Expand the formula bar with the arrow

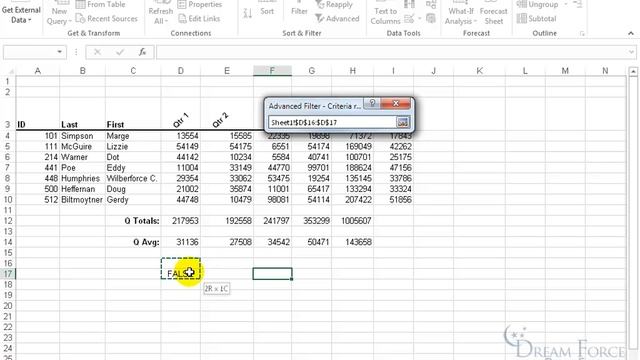click(631, 52)
